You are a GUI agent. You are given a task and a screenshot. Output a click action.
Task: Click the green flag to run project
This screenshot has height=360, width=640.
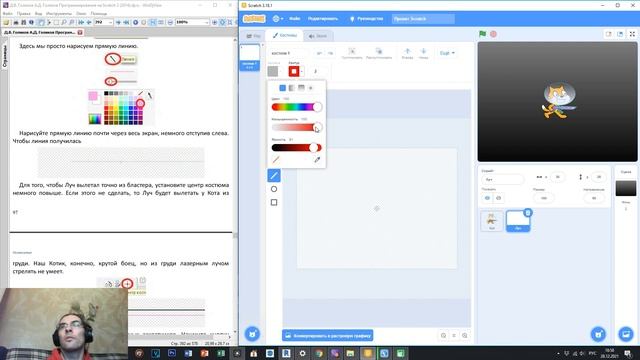tap(482, 34)
